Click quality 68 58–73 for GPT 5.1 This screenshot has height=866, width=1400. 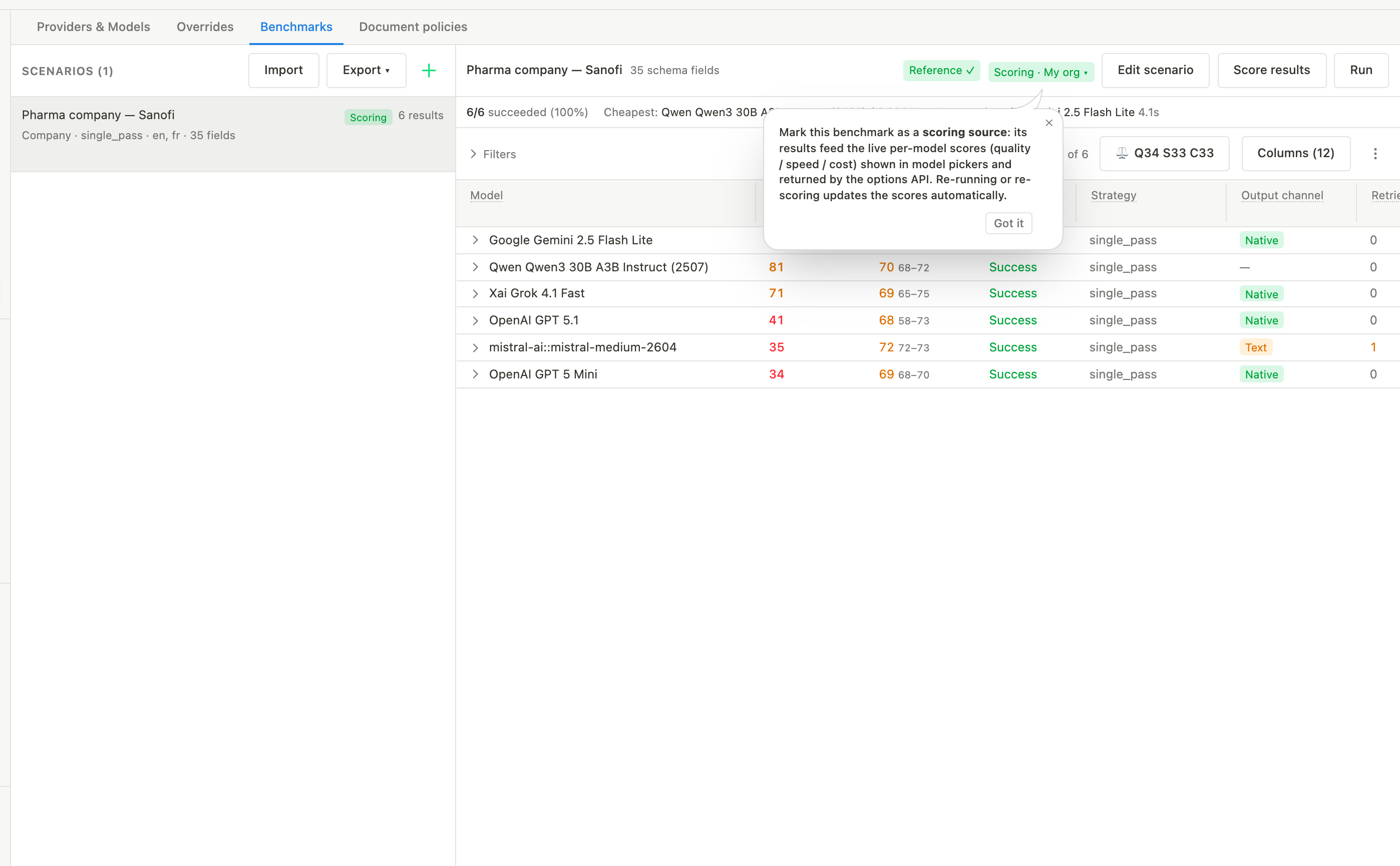[x=904, y=320]
